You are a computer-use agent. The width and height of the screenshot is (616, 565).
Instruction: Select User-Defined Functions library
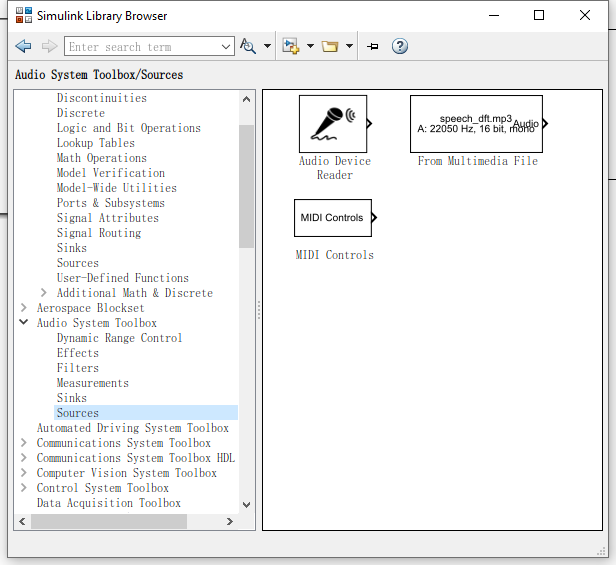(123, 278)
